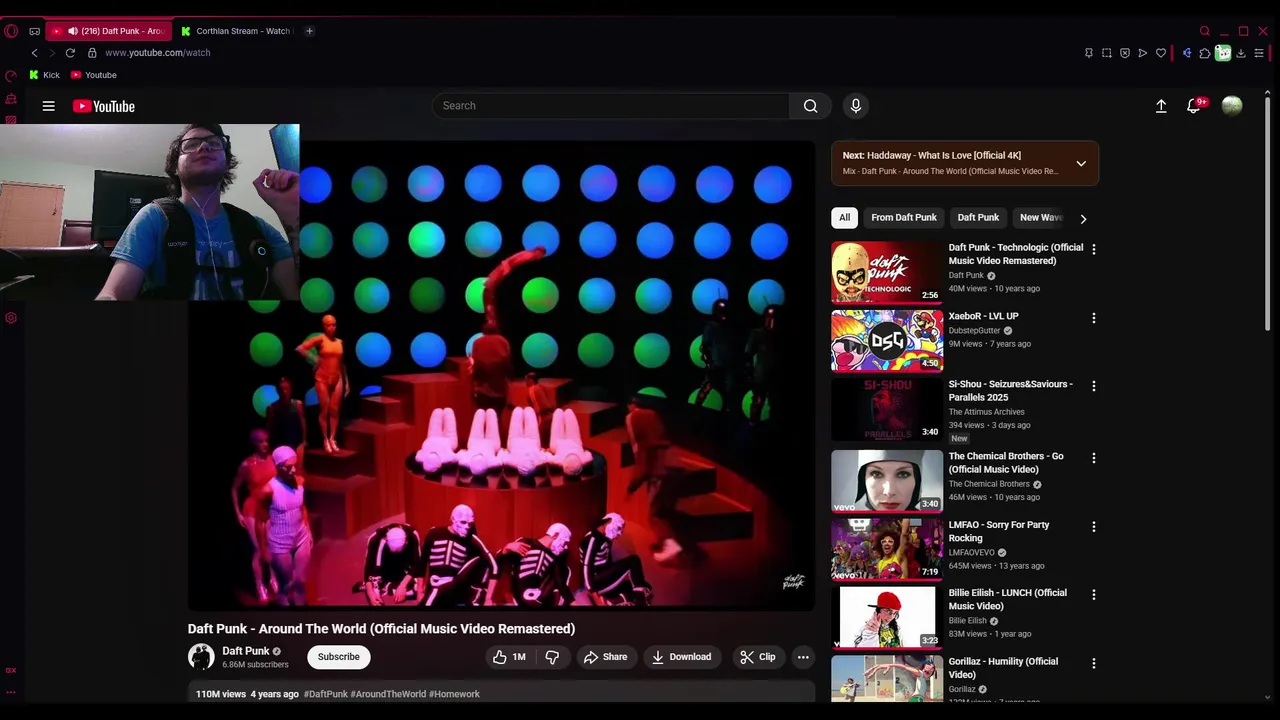Viewport: 1280px width, 720px height.
Task: Open browser downloads icon
Action: pos(1241,53)
